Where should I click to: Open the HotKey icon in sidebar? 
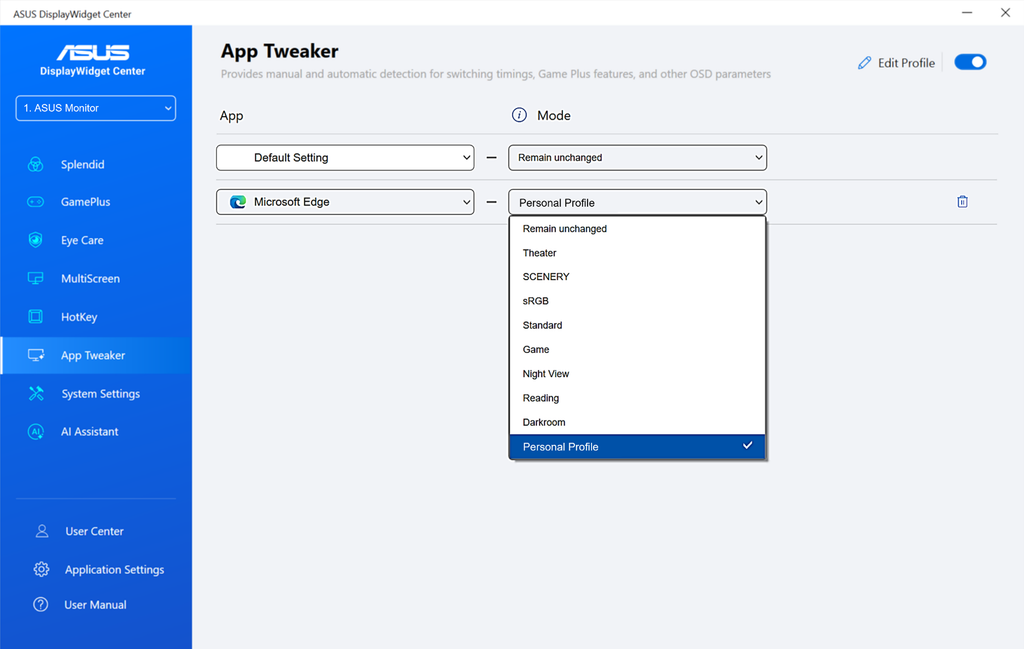click(x=35, y=317)
